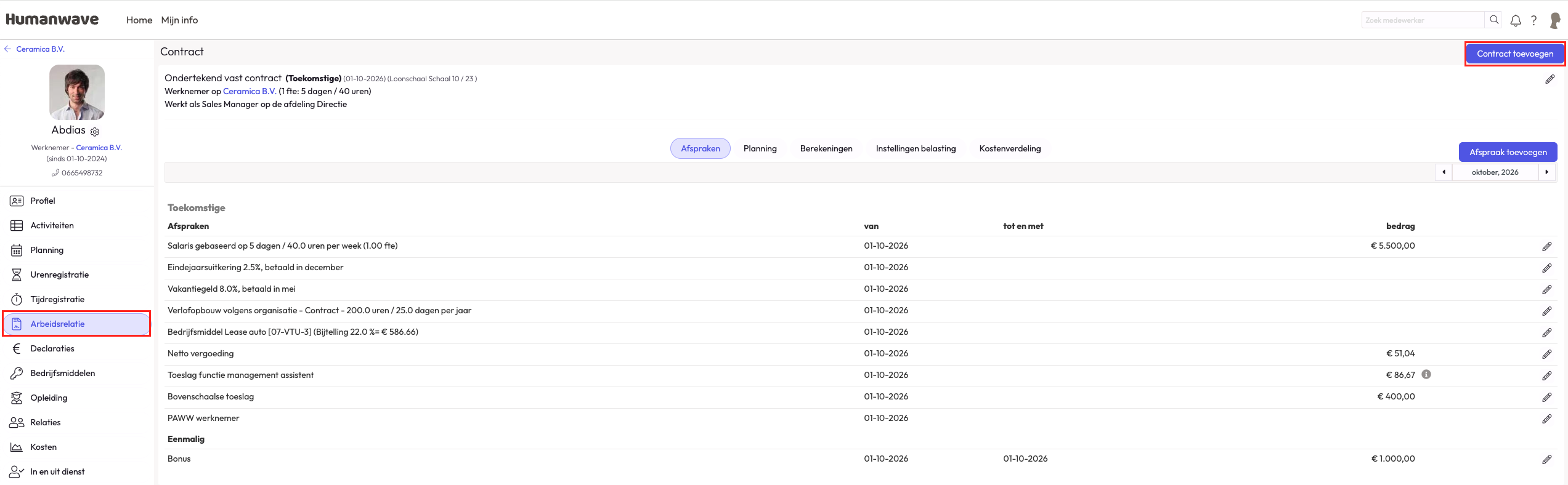Show info icon for Toeslag functie amount
This screenshot has height=485, width=1568.
pyautogui.click(x=1426, y=374)
